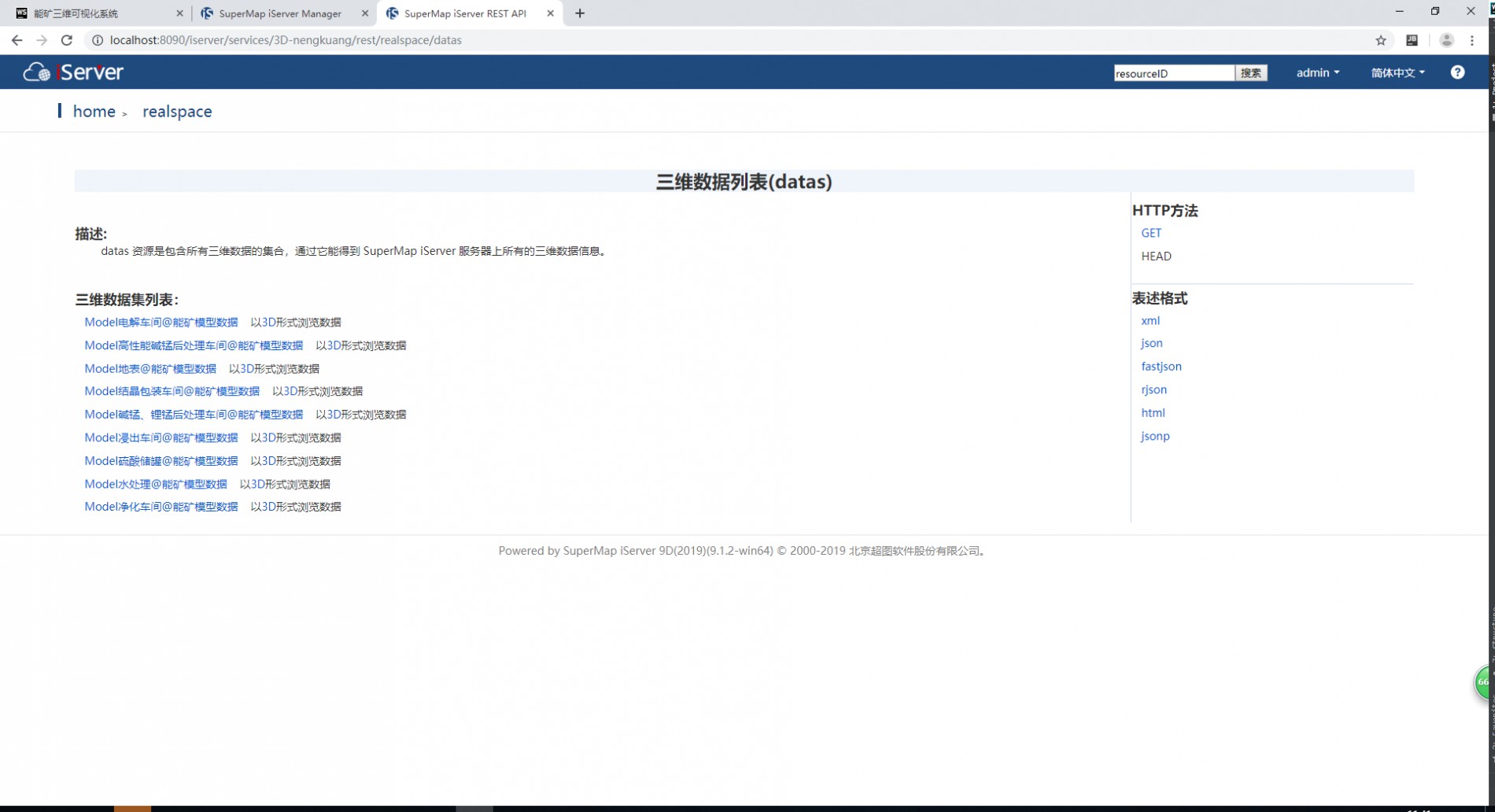The image size is (1495, 812).
Task: Choose jsonp representation format
Action: tap(1155, 436)
